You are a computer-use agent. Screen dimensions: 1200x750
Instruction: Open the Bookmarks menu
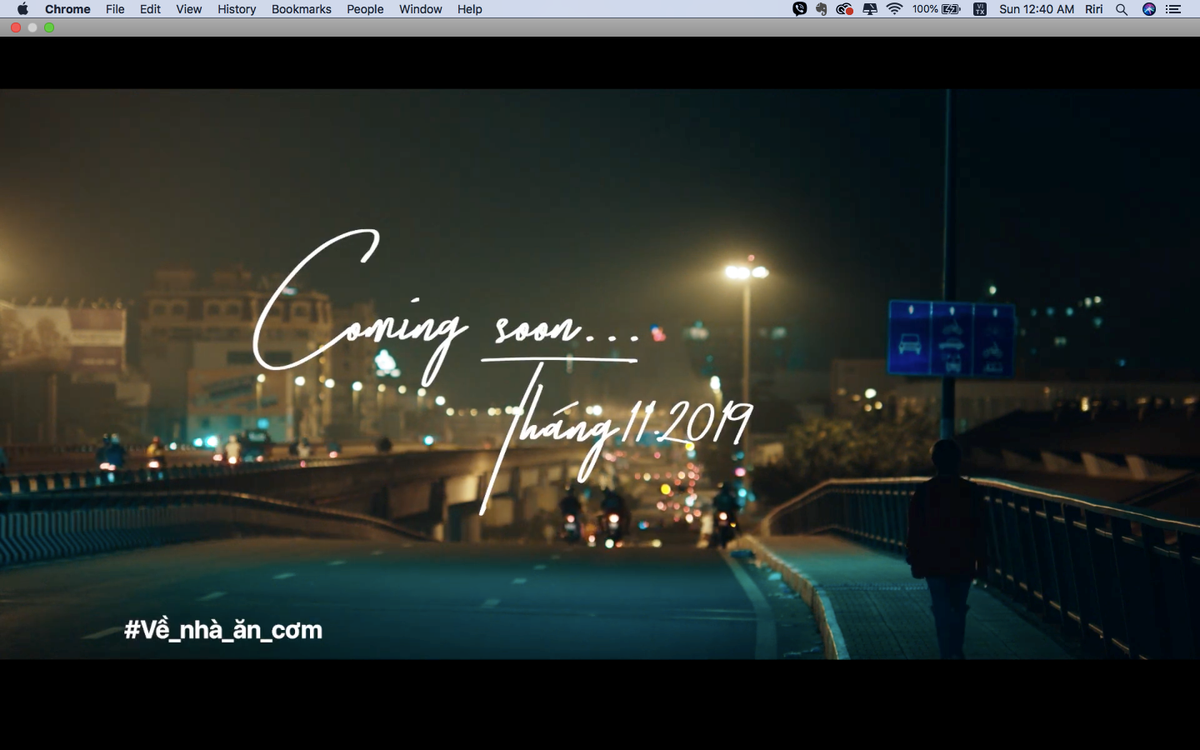(301, 9)
